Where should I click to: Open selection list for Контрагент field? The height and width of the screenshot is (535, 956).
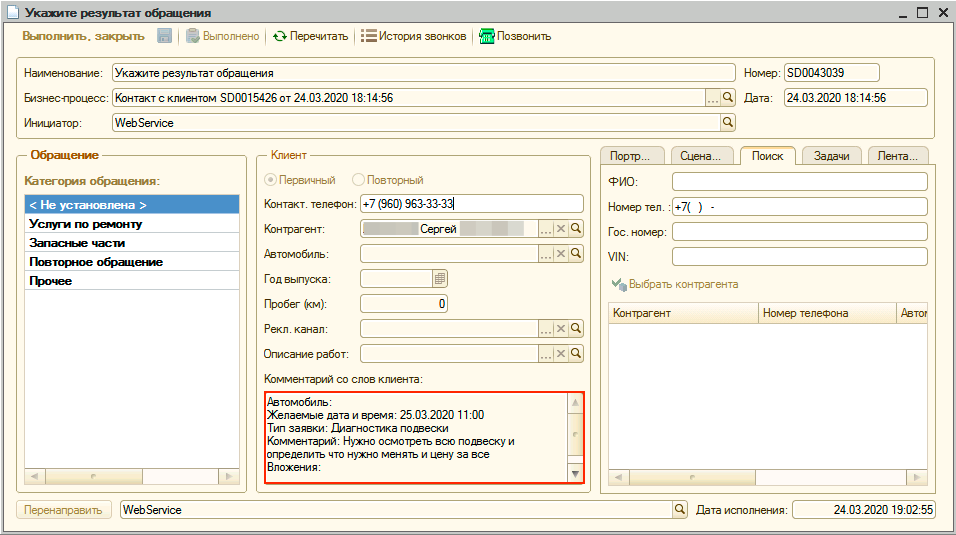click(x=546, y=229)
